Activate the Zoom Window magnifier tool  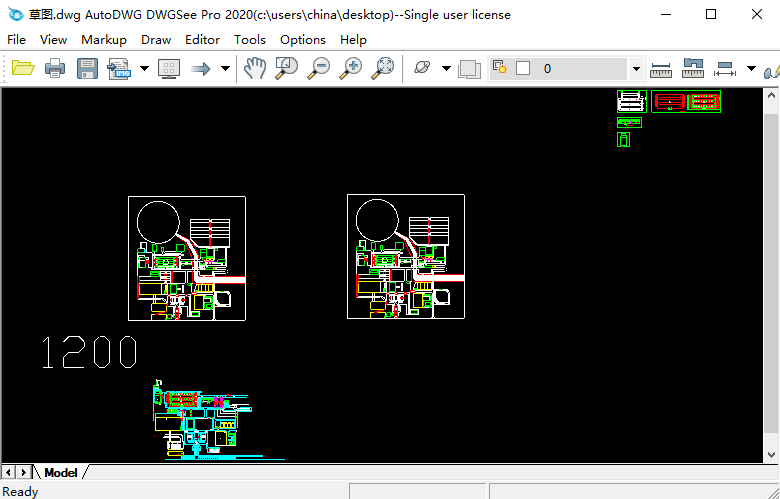pos(287,68)
